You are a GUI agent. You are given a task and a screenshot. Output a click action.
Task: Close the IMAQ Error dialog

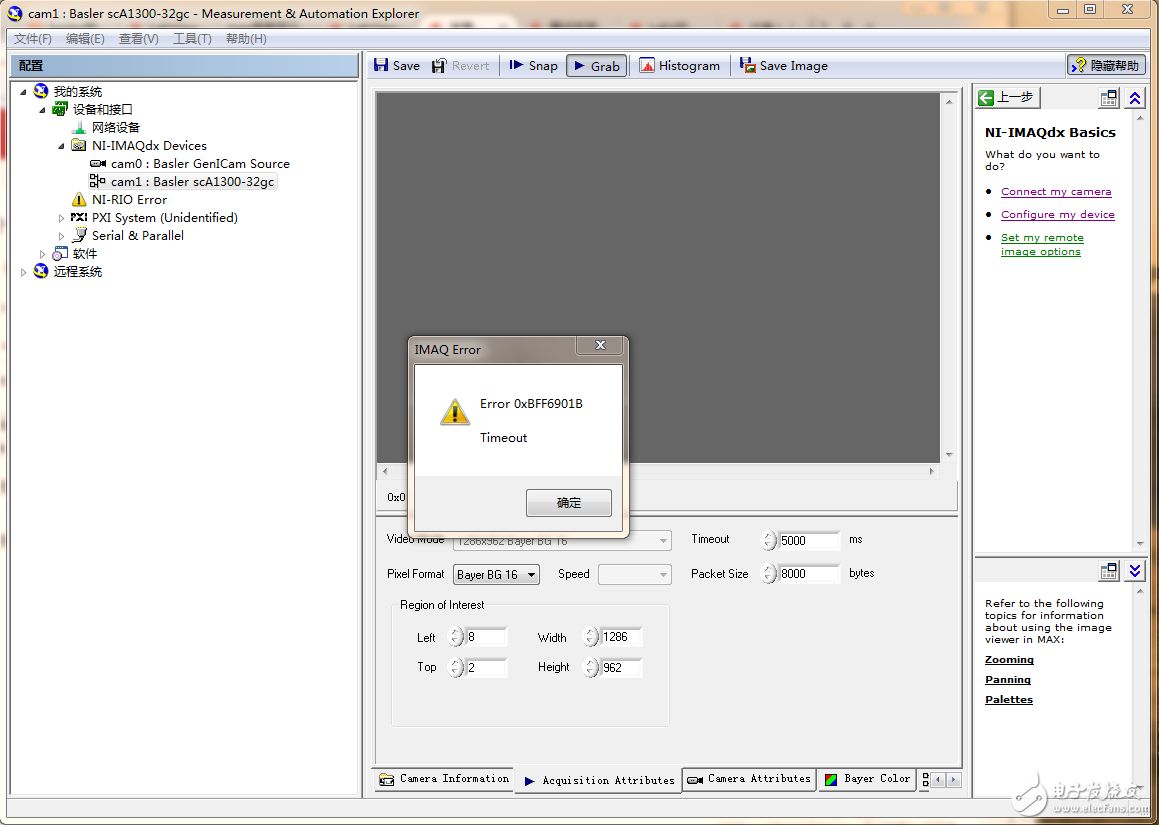pyautogui.click(x=601, y=345)
